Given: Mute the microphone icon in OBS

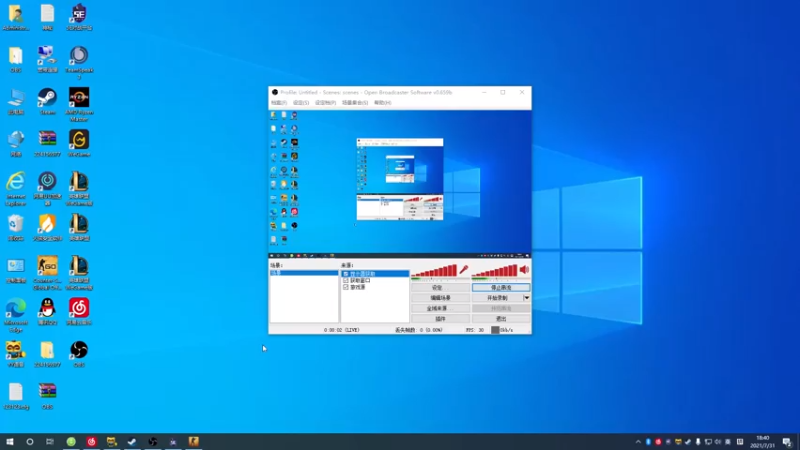Looking at the screenshot, I should click(464, 269).
